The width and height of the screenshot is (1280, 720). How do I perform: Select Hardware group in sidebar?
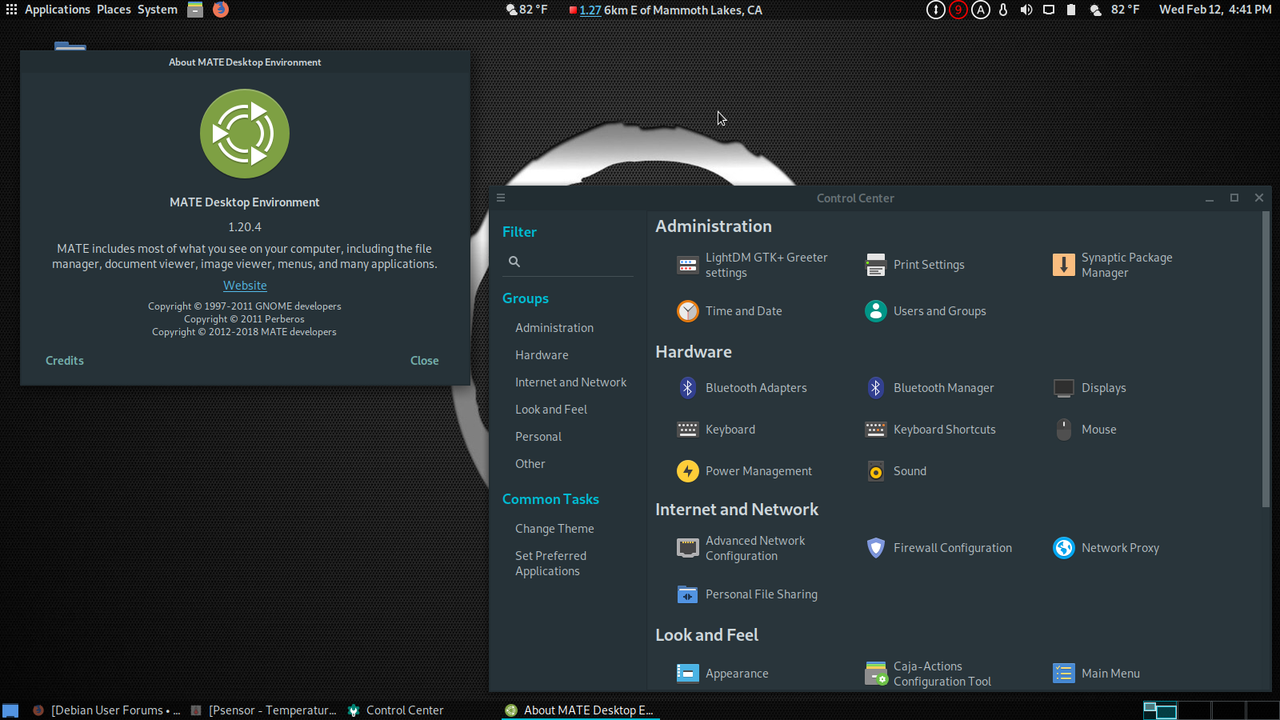[542, 355]
